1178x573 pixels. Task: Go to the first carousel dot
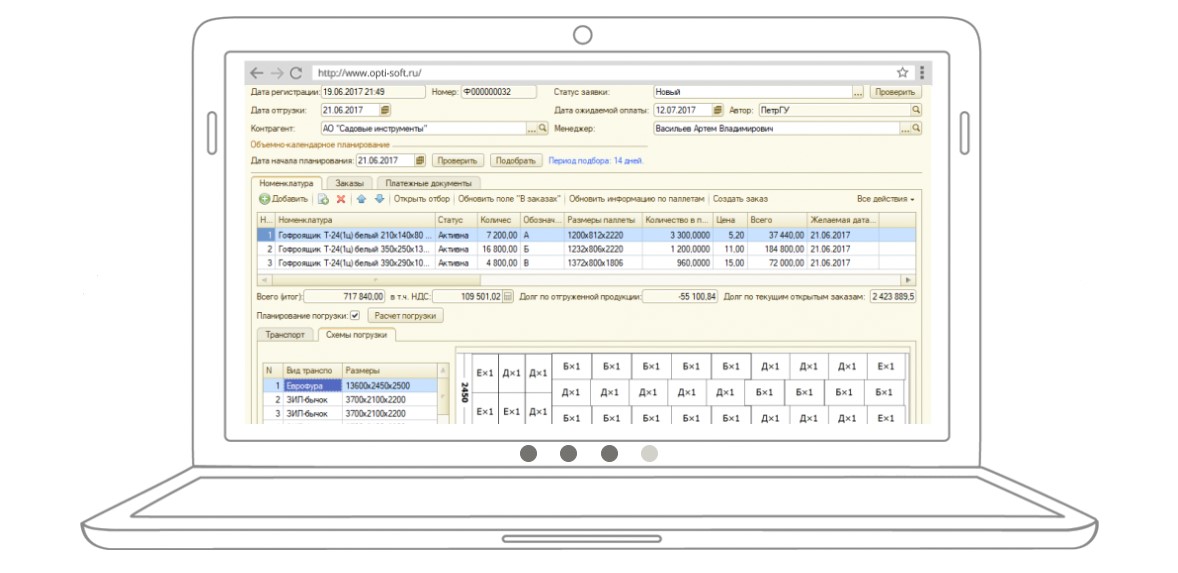pos(529,454)
